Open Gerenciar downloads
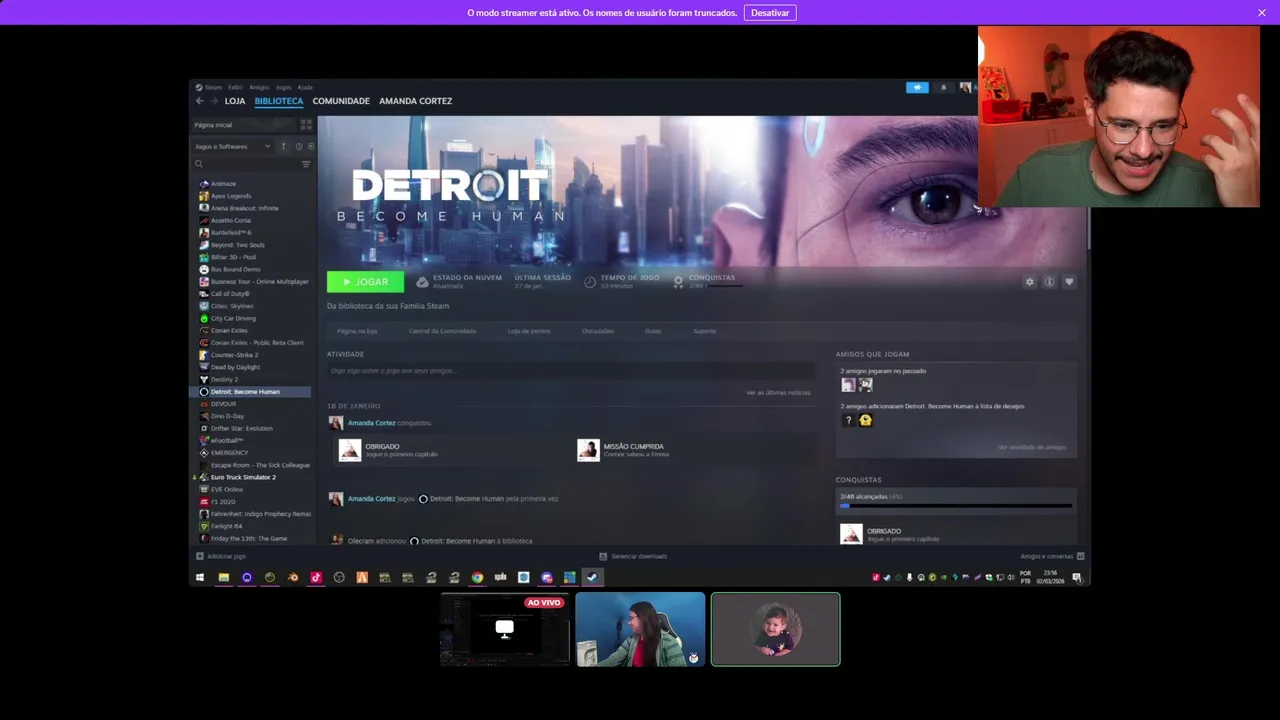 [x=633, y=556]
